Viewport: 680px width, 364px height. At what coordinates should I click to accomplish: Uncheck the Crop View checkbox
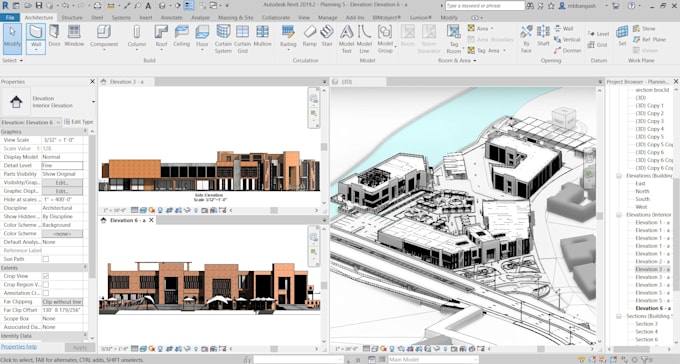[46, 276]
